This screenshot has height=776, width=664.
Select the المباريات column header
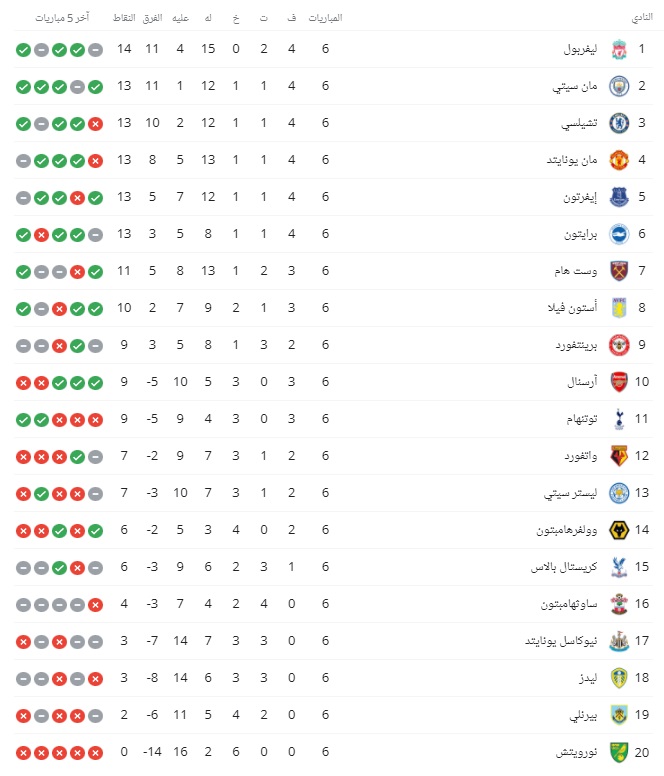coord(326,19)
